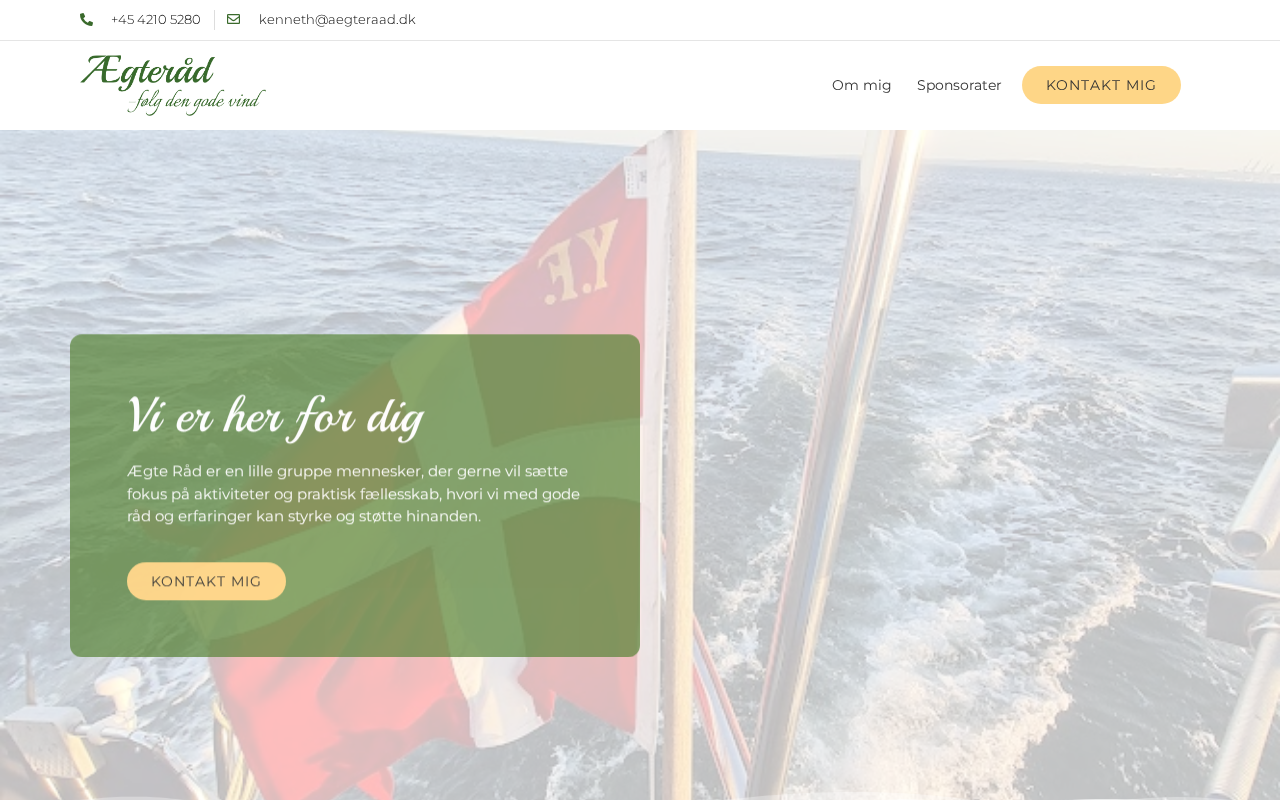The height and width of the screenshot is (800, 1280).
Task: Open the Ægteråd logo homepage link
Action: click(173, 85)
